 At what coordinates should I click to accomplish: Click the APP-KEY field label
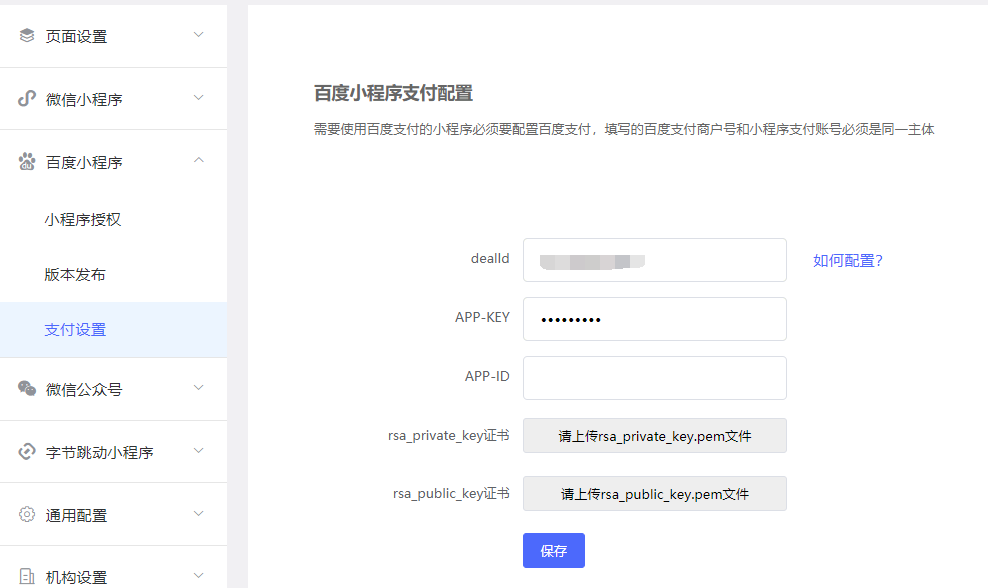click(482, 317)
